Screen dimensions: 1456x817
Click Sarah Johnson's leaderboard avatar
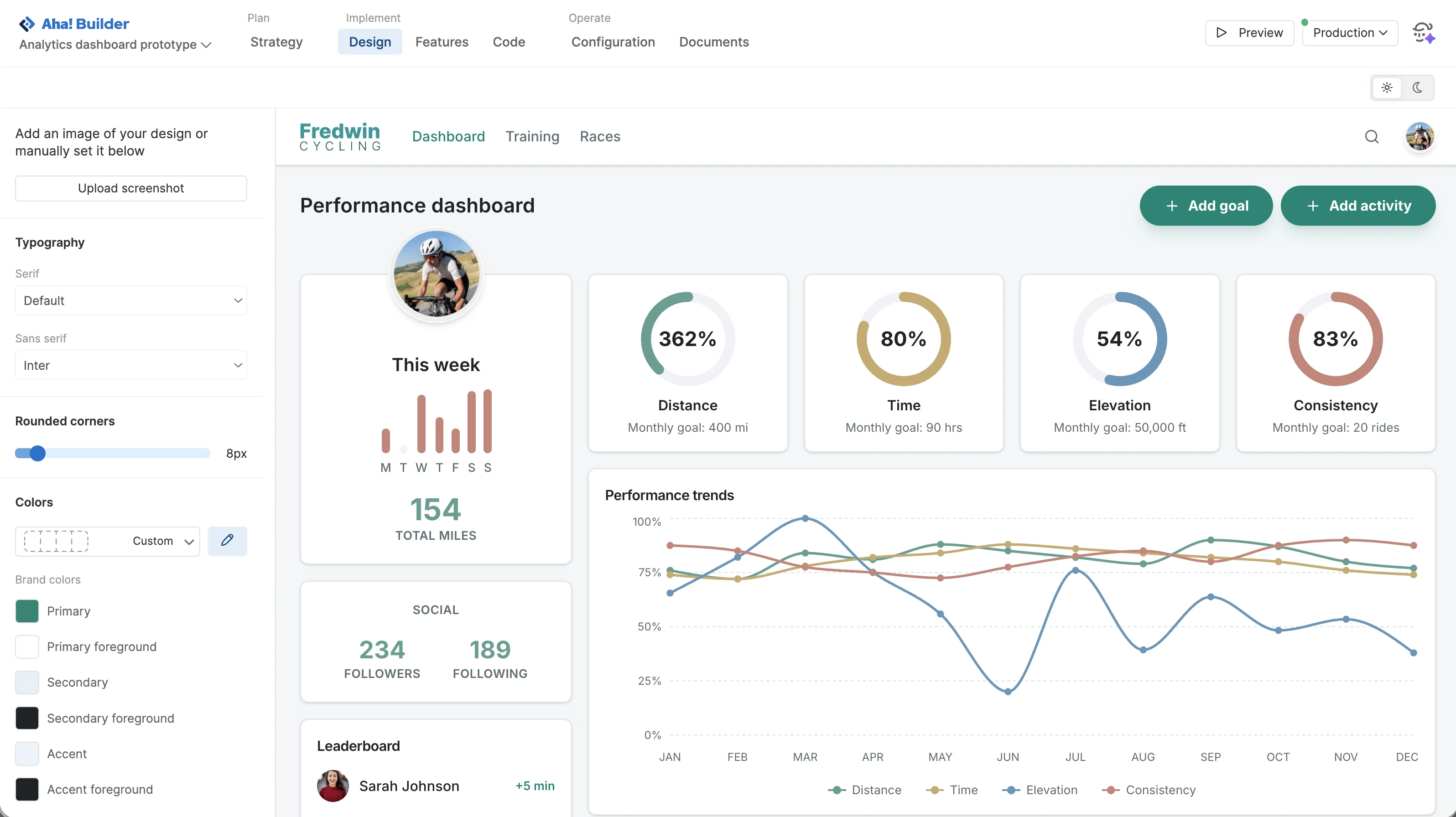[333, 786]
